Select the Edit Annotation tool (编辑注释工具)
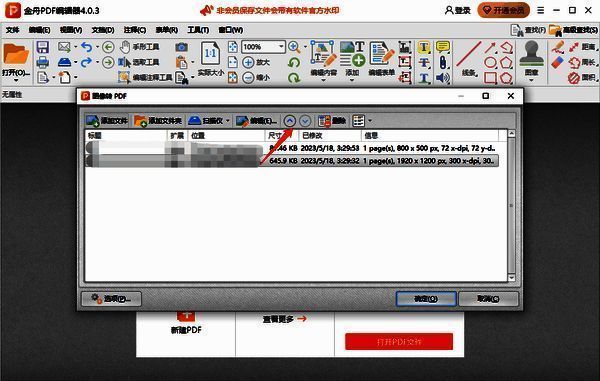 [145, 77]
